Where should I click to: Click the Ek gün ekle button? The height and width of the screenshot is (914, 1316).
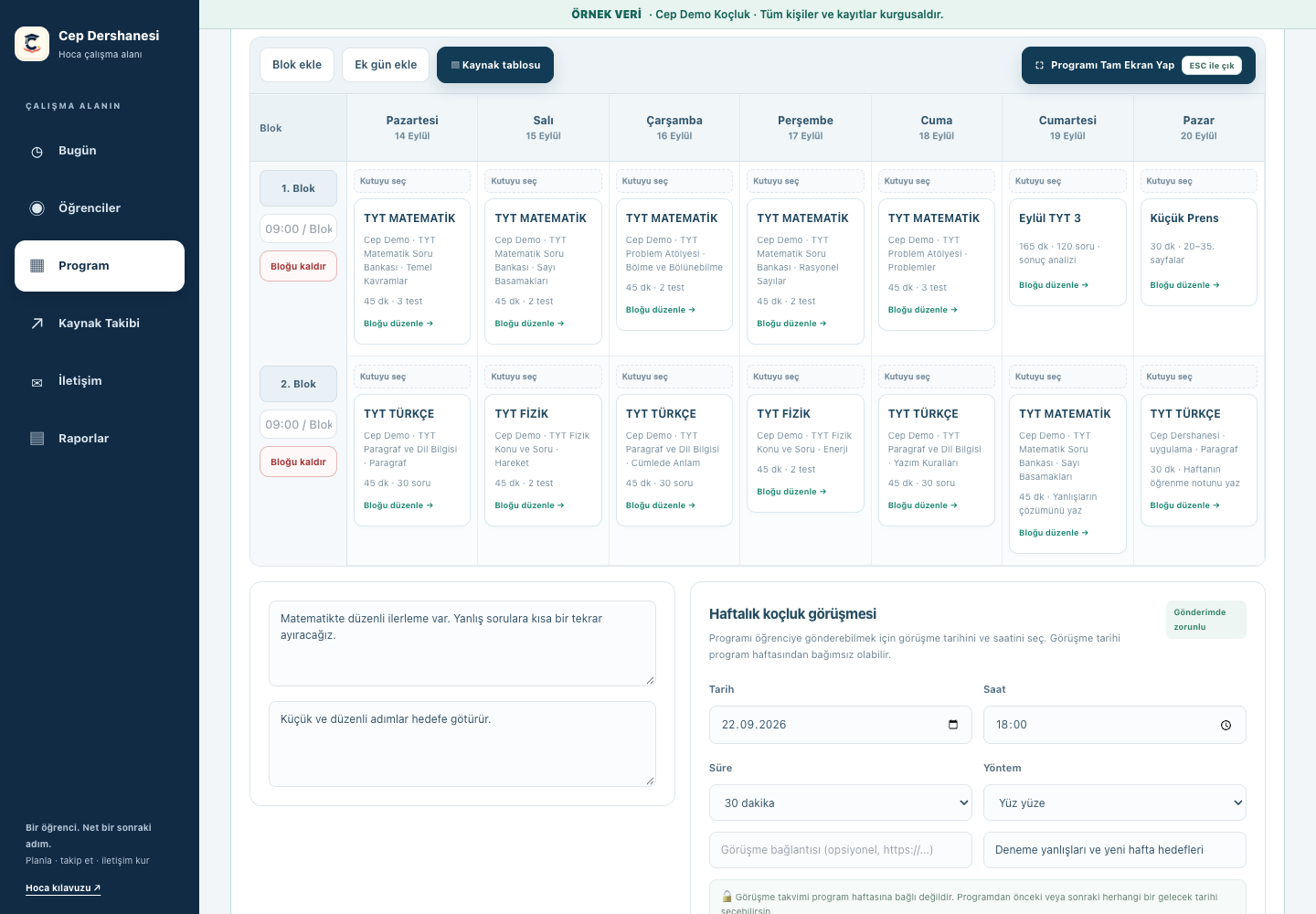[x=386, y=65]
